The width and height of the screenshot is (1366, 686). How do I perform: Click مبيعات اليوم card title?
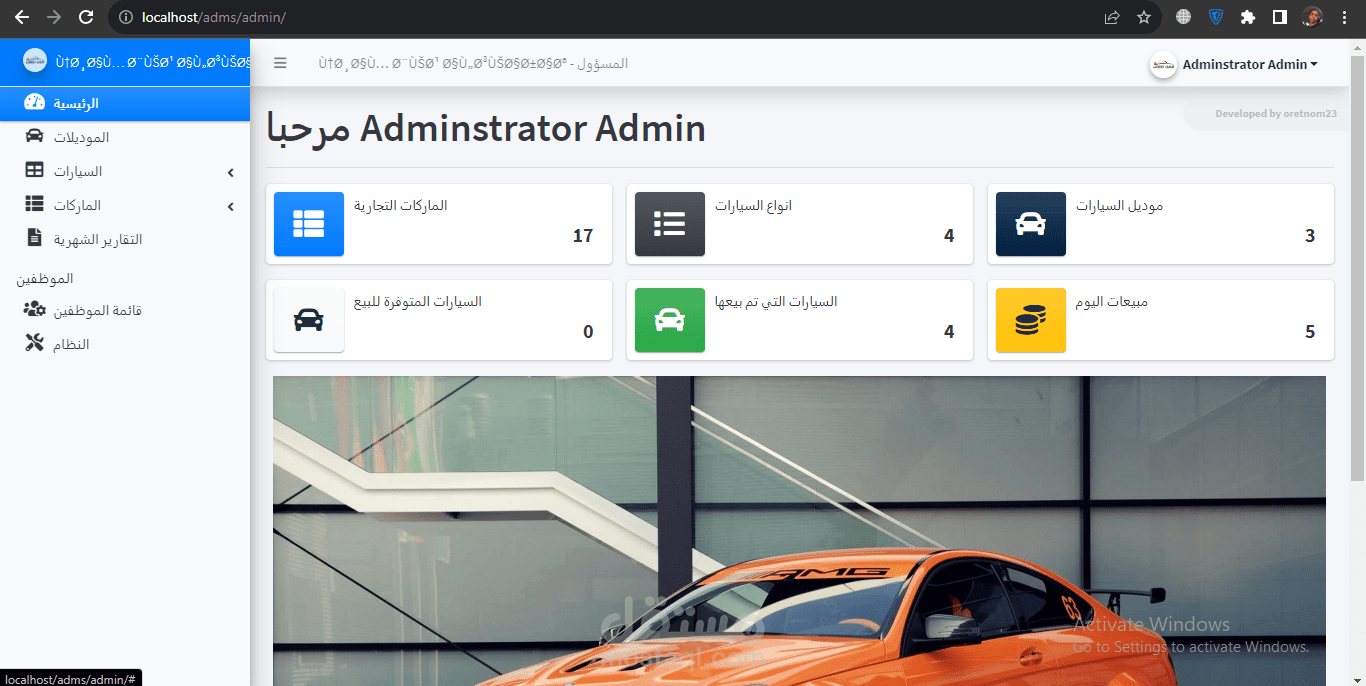[1112, 301]
